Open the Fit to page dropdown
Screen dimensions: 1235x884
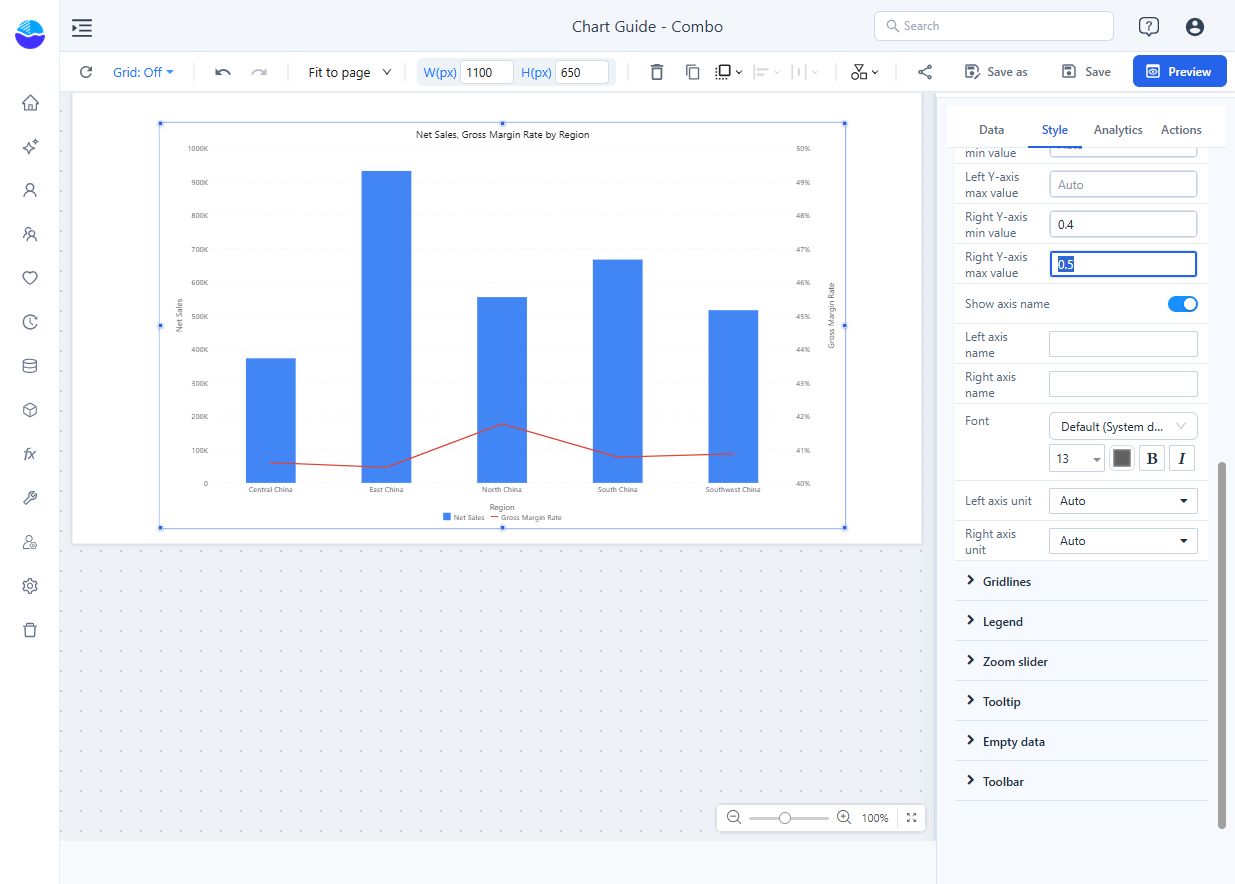[350, 72]
